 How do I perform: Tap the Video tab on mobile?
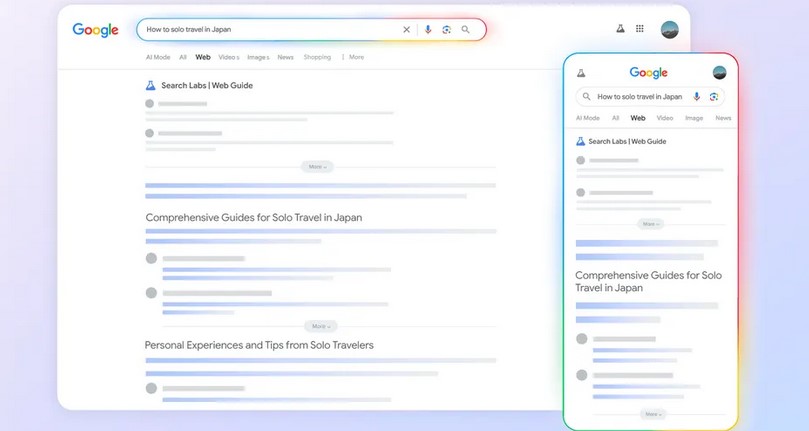665,118
